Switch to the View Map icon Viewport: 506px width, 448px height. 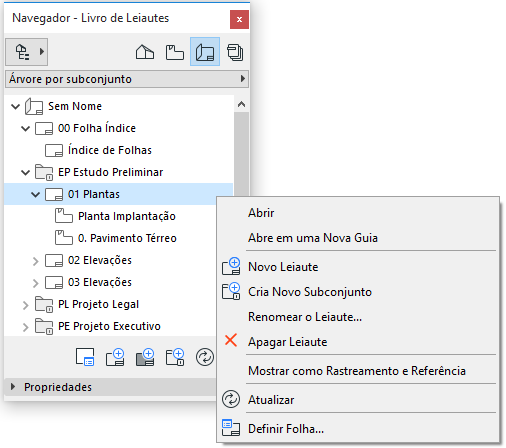tap(175, 52)
